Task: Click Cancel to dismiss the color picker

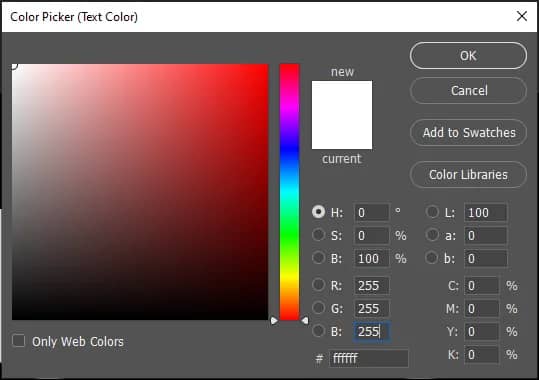Action: tap(468, 91)
